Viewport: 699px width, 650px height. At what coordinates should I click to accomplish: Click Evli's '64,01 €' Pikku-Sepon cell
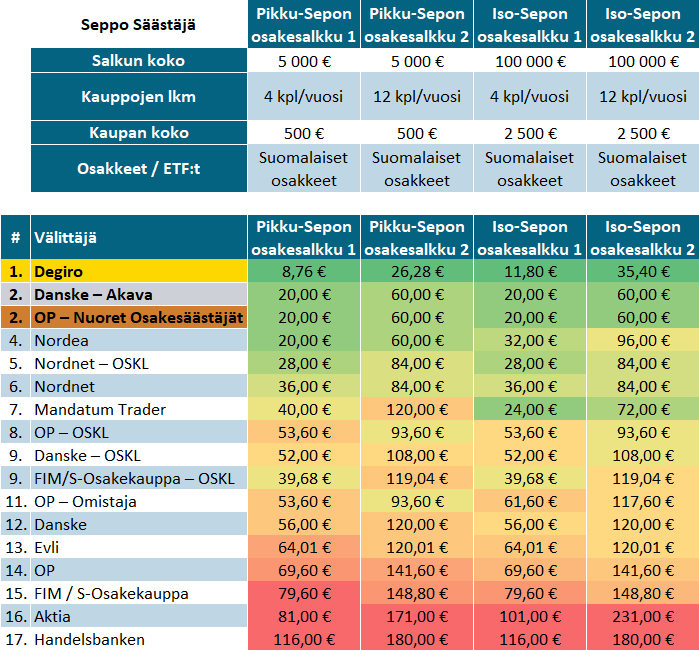[x=304, y=547]
